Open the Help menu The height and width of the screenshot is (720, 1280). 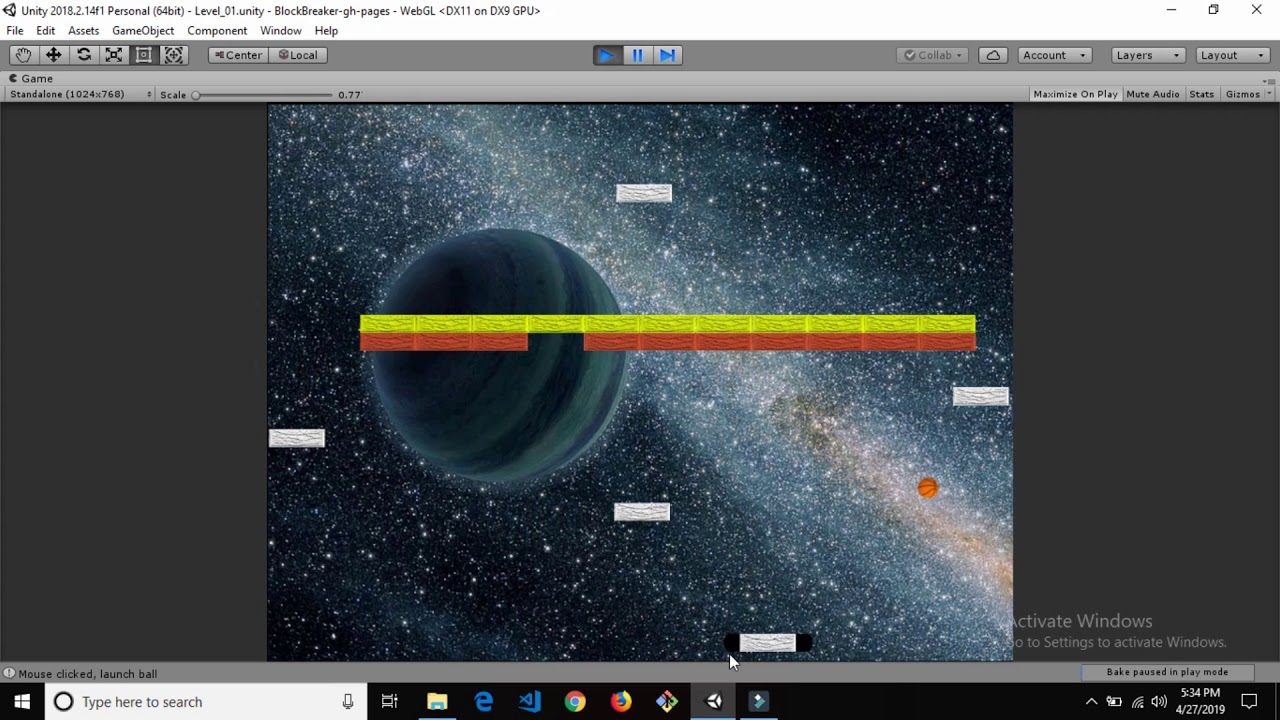326,31
